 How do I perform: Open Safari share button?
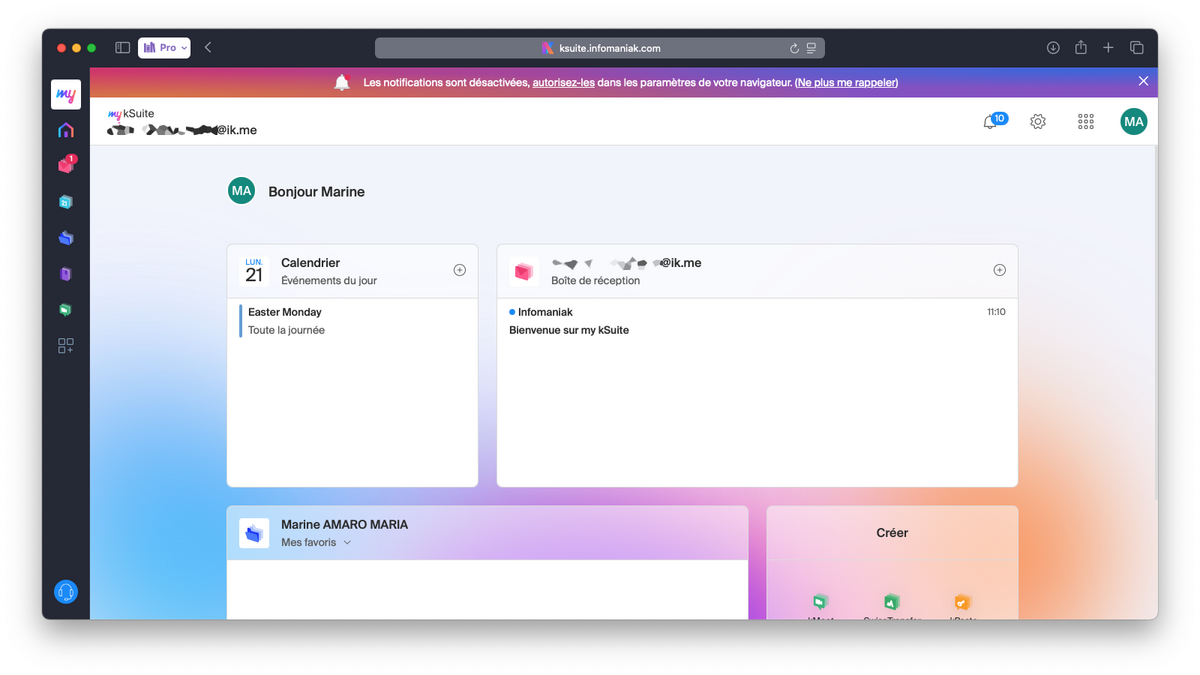click(1081, 47)
